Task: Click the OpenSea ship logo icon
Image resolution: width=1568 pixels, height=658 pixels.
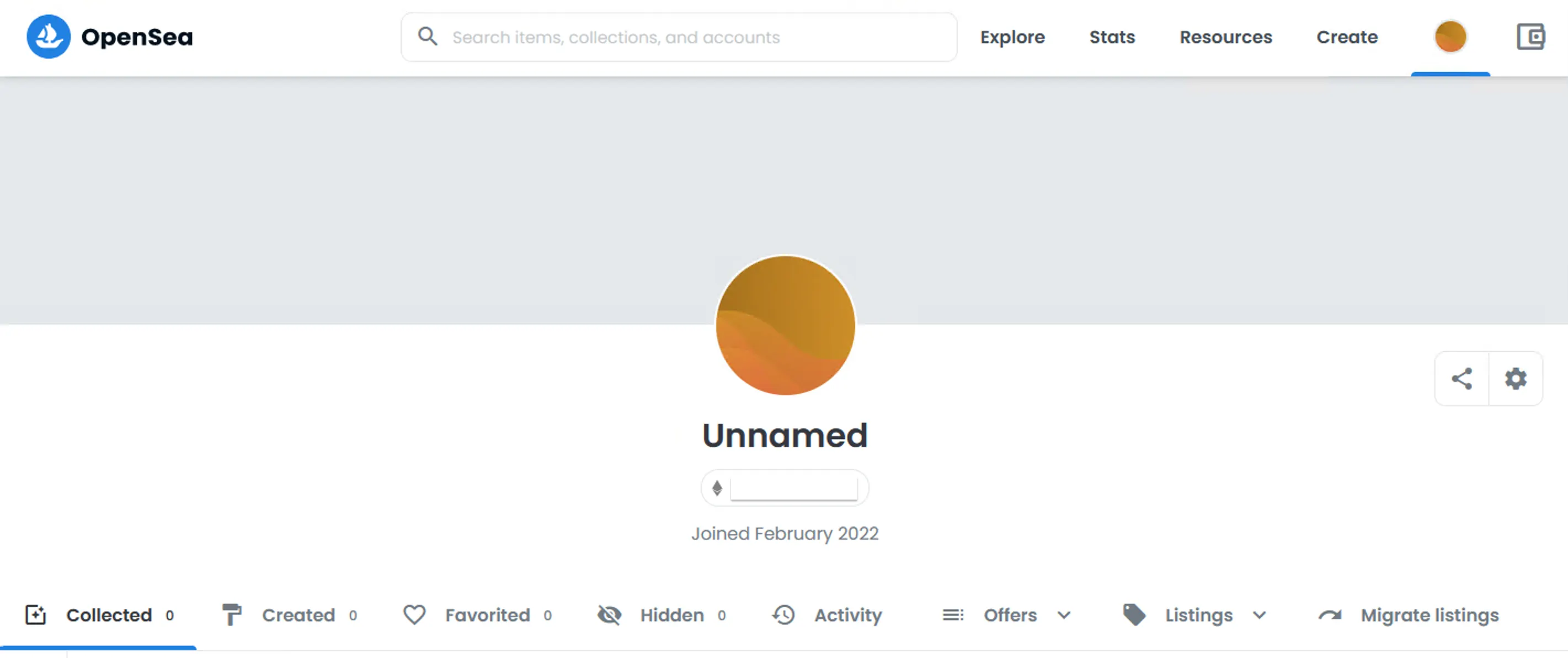Action: (x=49, y=37)
